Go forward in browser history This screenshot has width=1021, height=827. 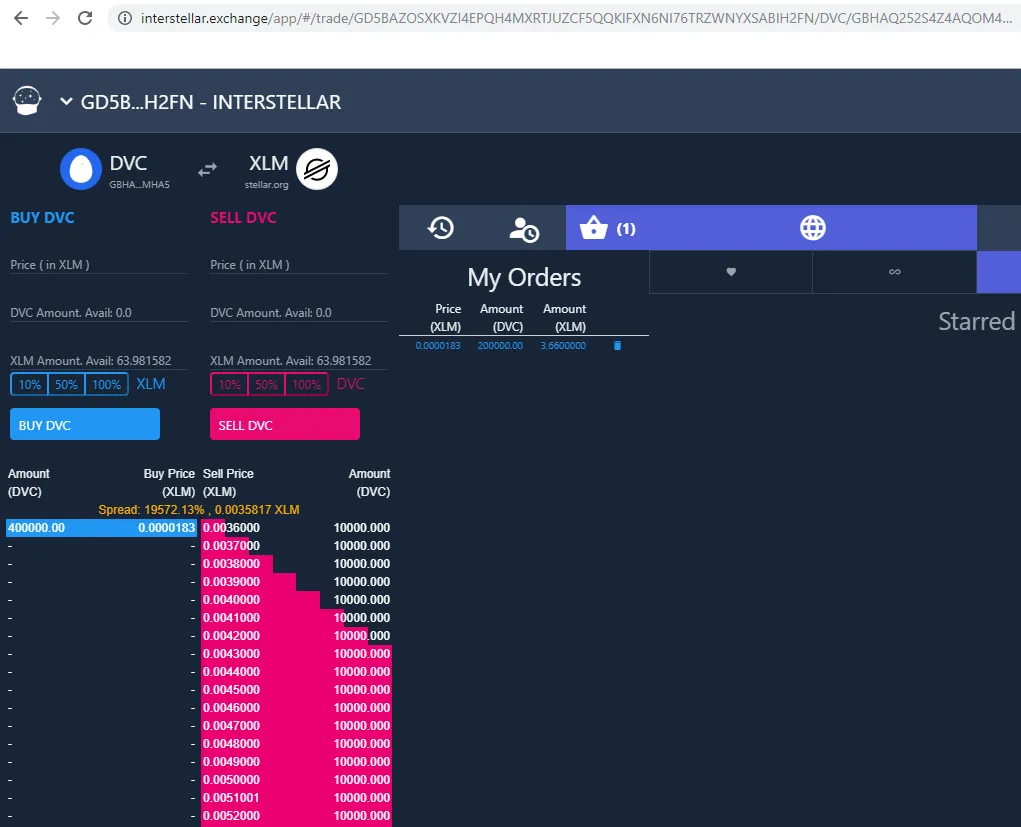pyautogui.click(x=53, y=18)
